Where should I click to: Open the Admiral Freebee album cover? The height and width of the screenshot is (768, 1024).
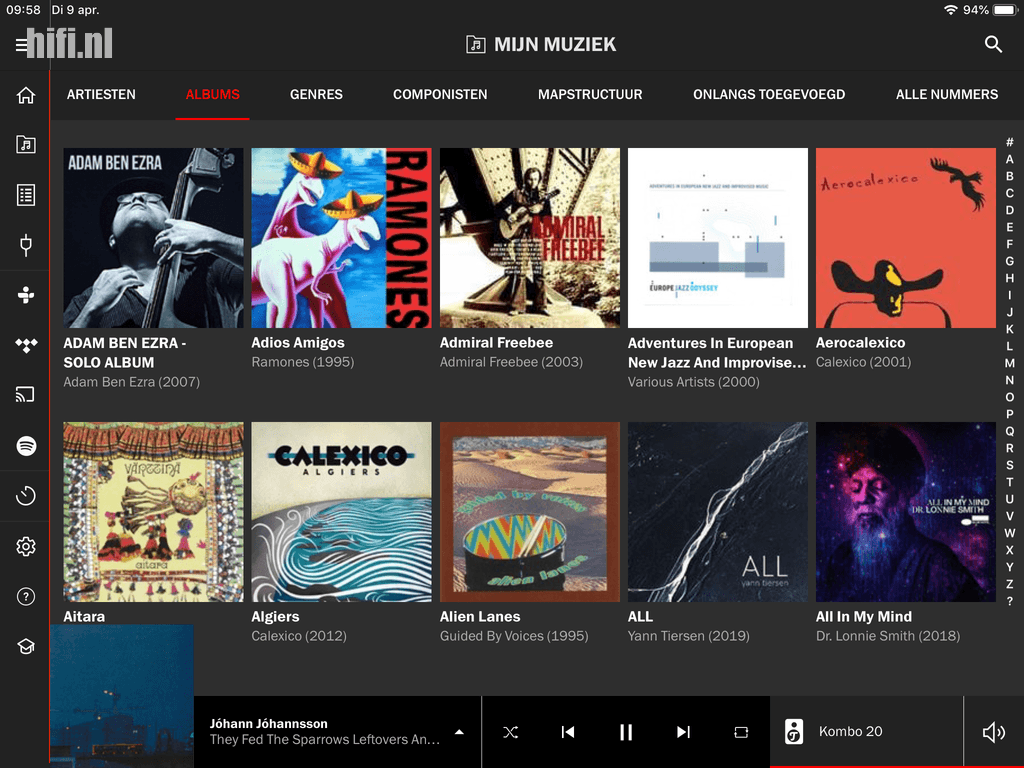tap(530, 238)
